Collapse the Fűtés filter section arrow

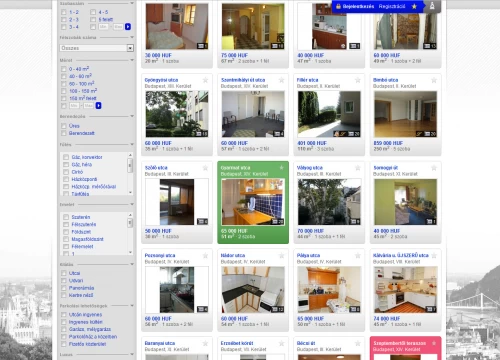132,145
